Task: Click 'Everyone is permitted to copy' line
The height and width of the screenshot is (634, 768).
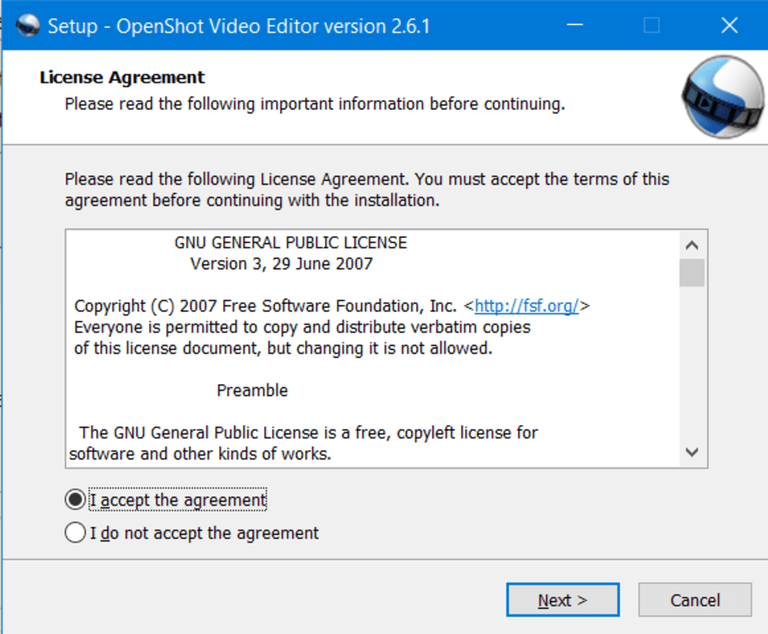Action: click(x=302, y=327)
